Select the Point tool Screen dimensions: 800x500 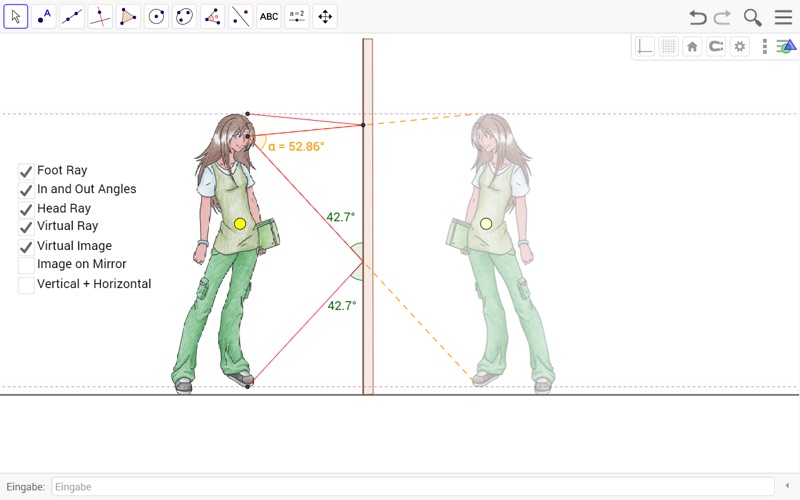(x=44, y=16)
